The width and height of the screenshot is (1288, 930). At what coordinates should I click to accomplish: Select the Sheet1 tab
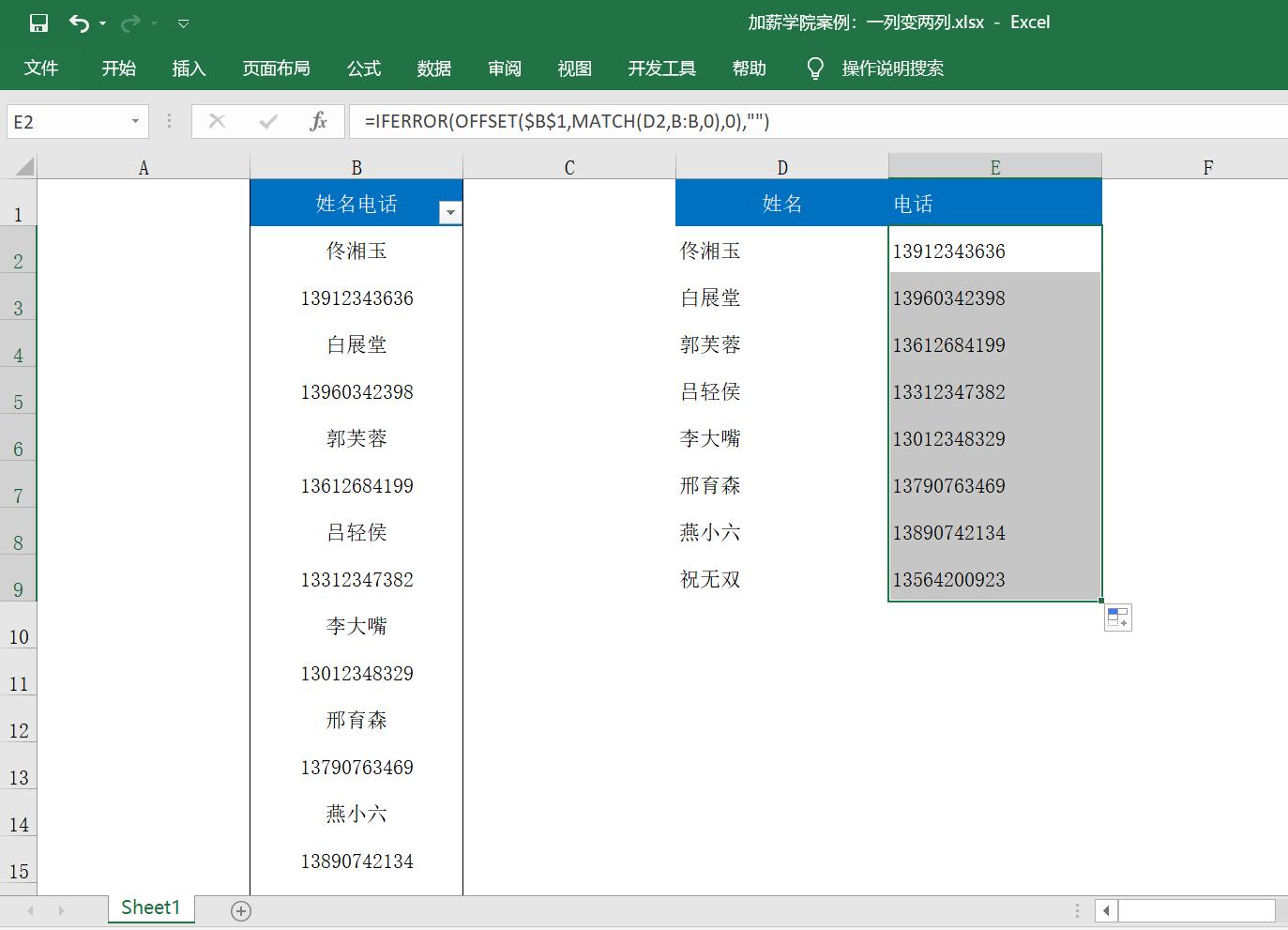tap(150, 907)
